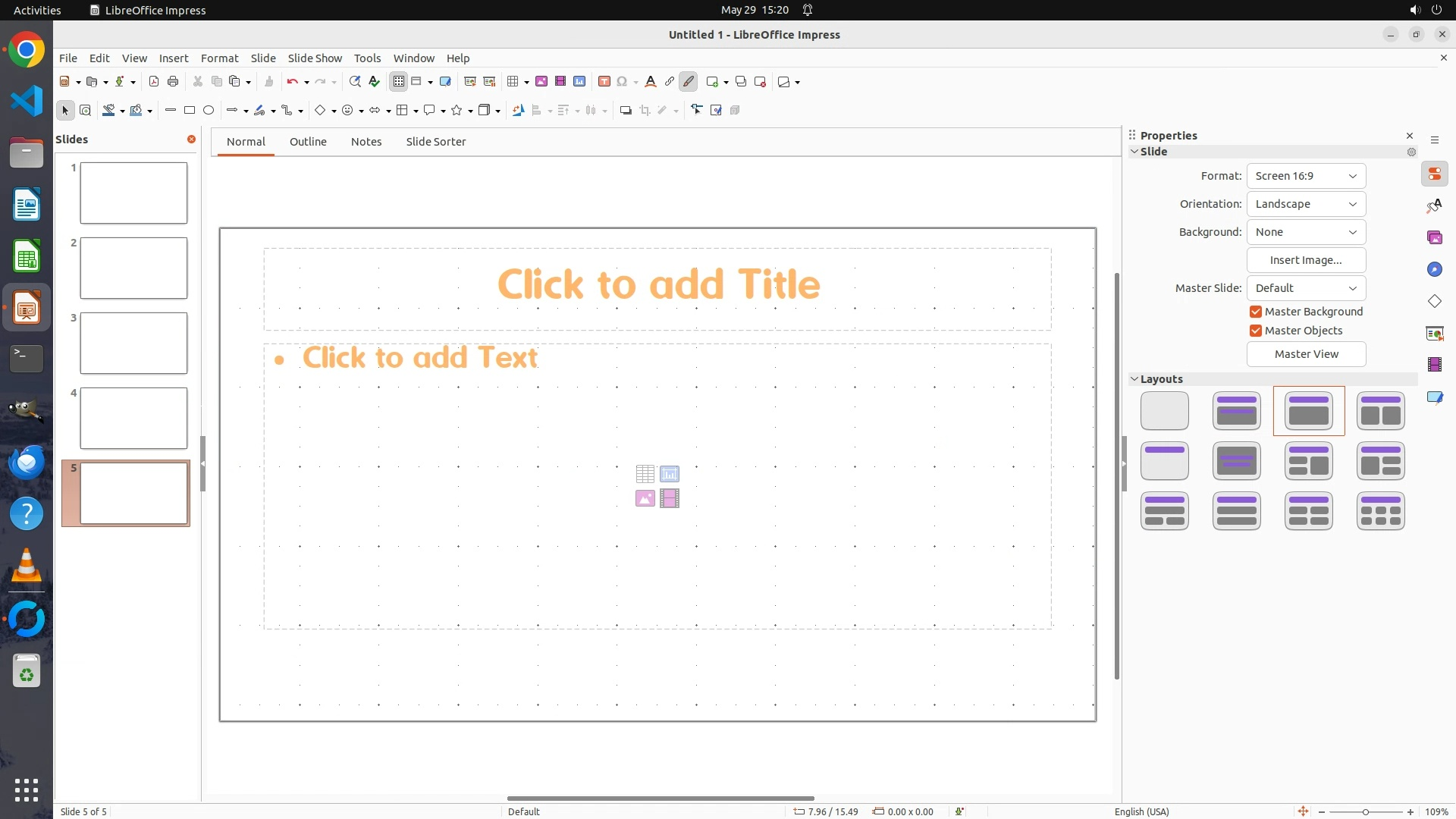The width and height of the screenshot is (1456, 819).
Task: Click the Insert Image... button
Action: pos(1306,260)
